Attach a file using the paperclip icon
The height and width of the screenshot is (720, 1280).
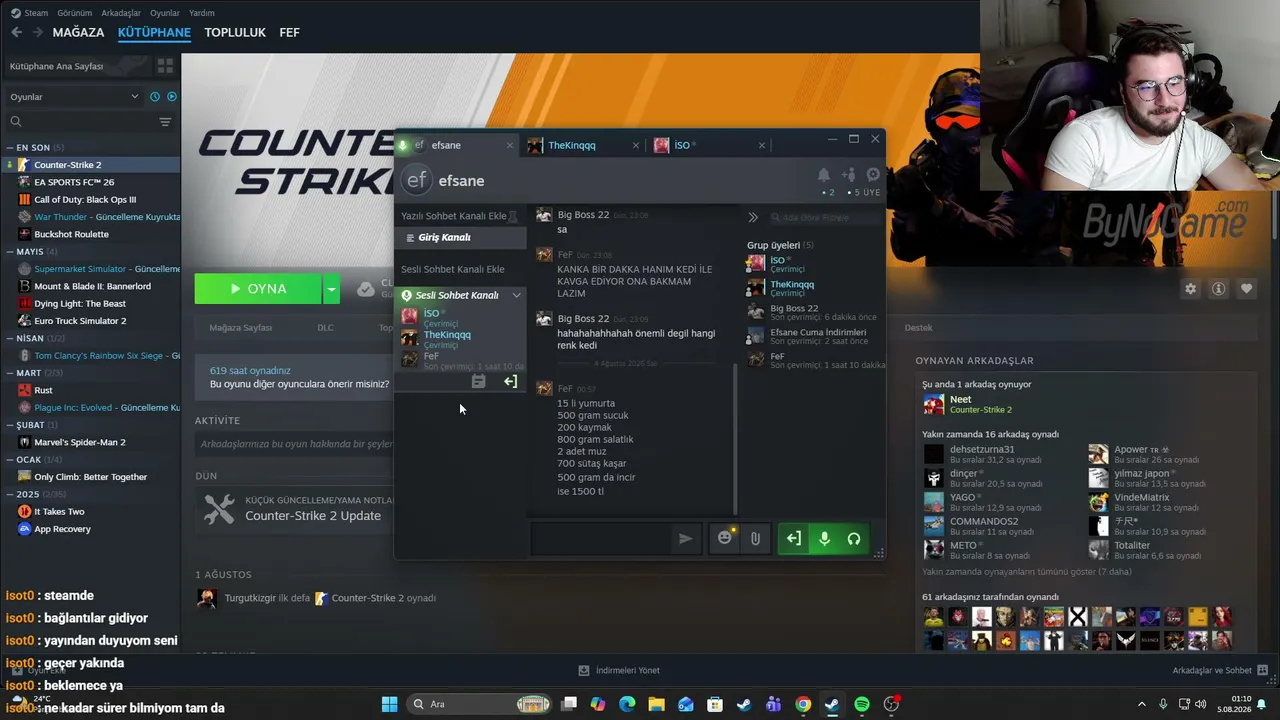[x=755, y=539]
